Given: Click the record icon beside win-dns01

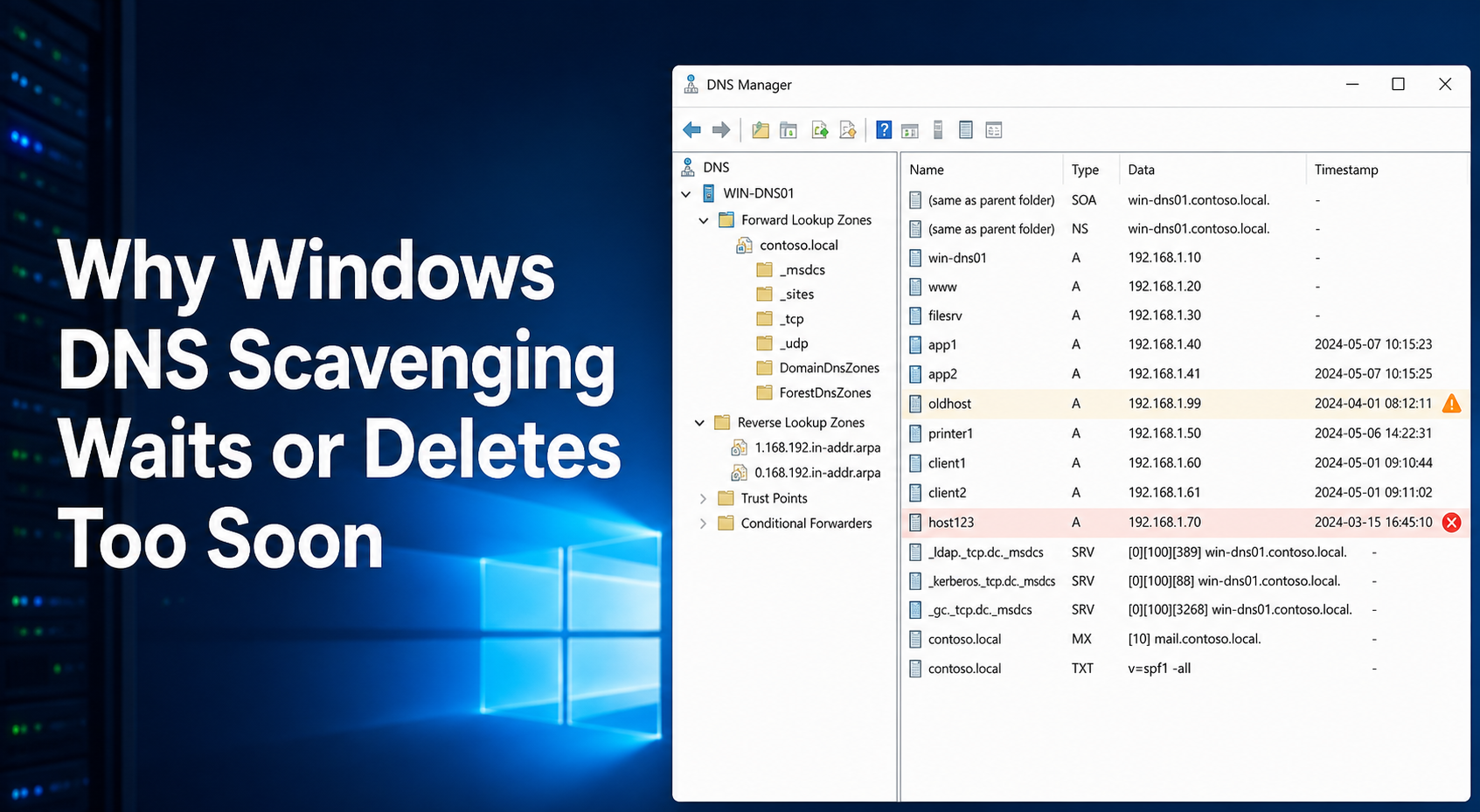Looking at the screenshot, I should 915,258.
